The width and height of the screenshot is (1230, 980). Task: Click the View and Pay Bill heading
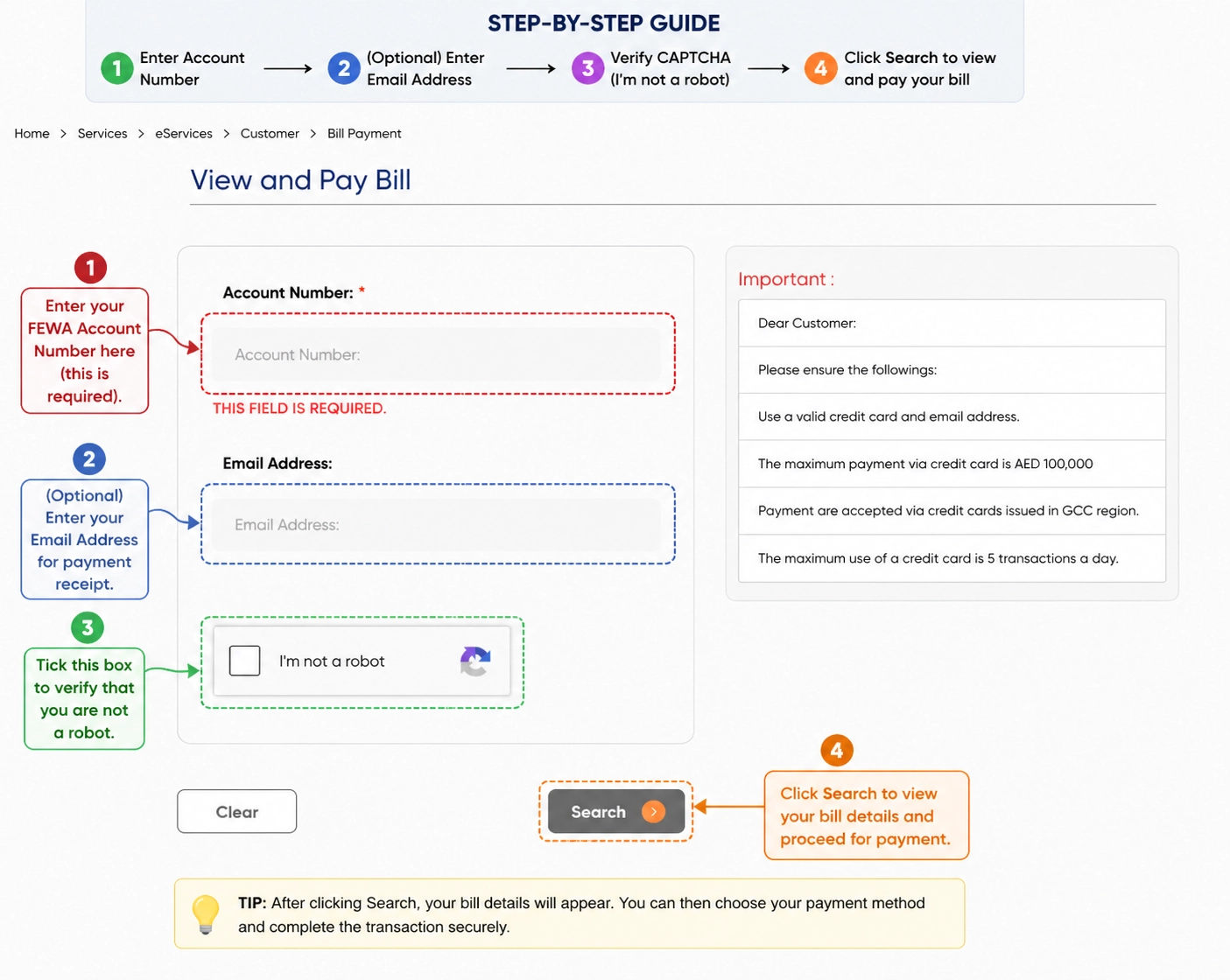coord(300,180)
